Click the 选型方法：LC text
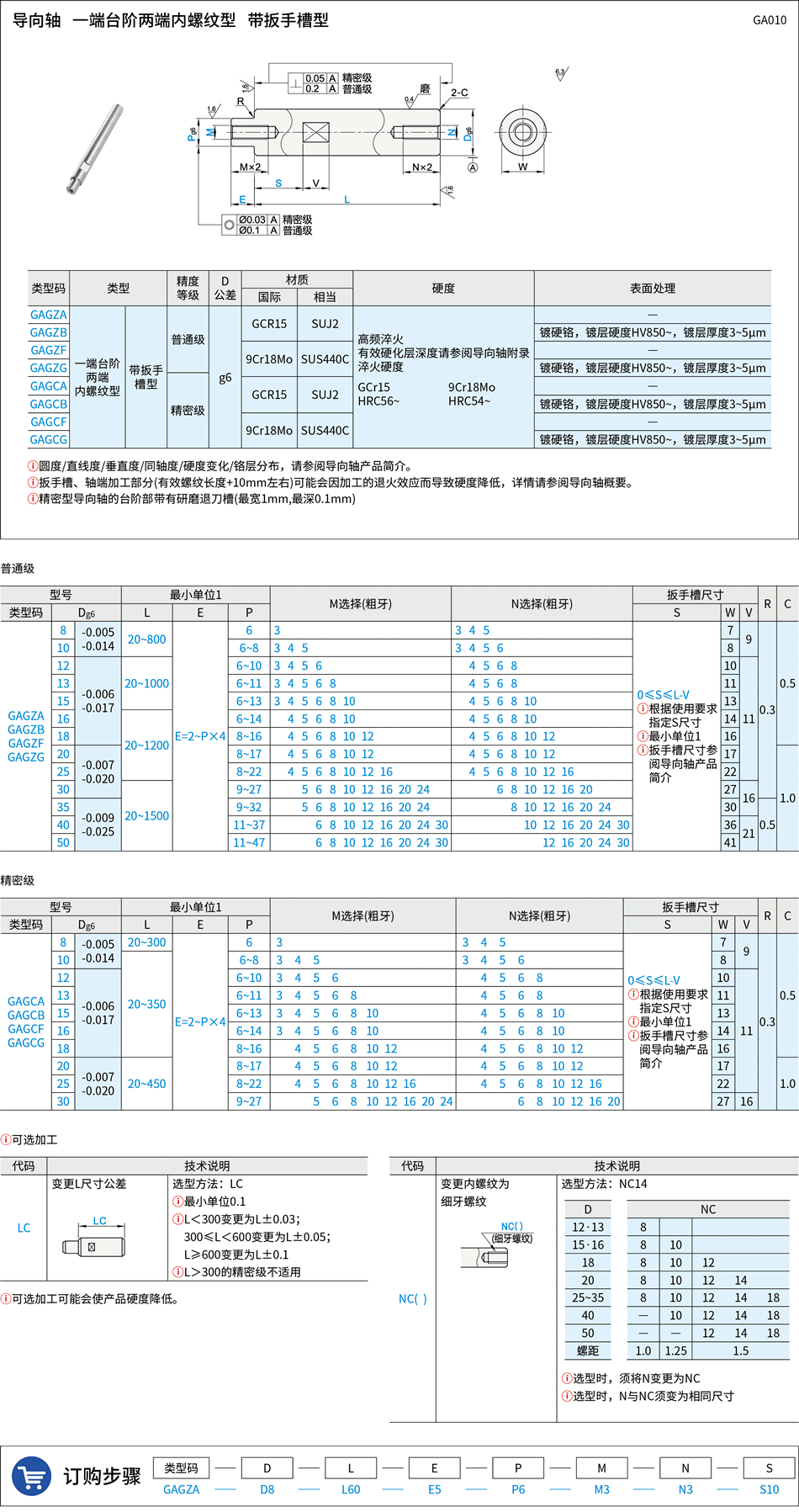 (x=208, y=1184)
